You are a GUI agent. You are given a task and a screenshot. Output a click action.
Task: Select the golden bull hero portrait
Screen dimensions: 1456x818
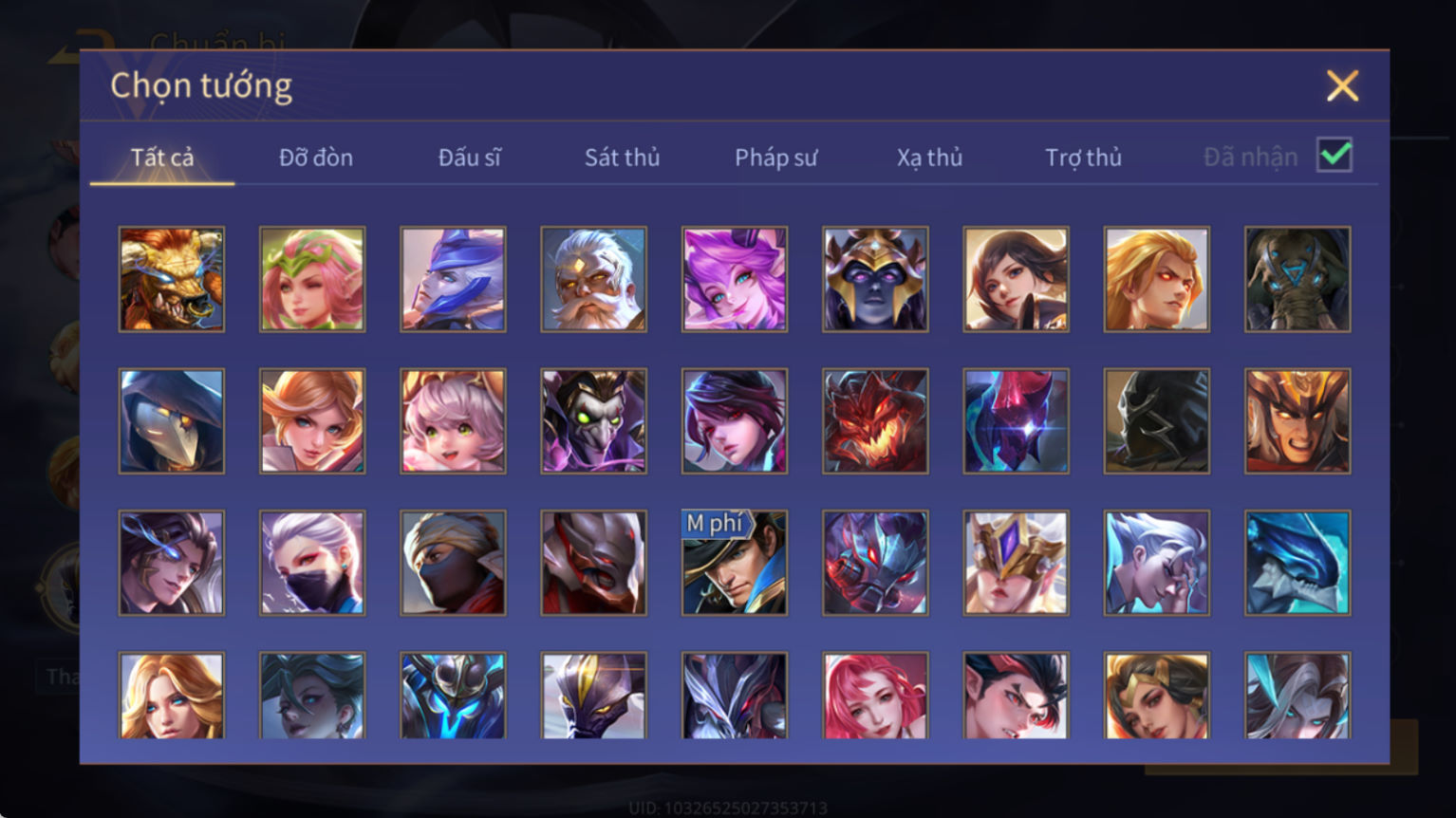point(172,279)
